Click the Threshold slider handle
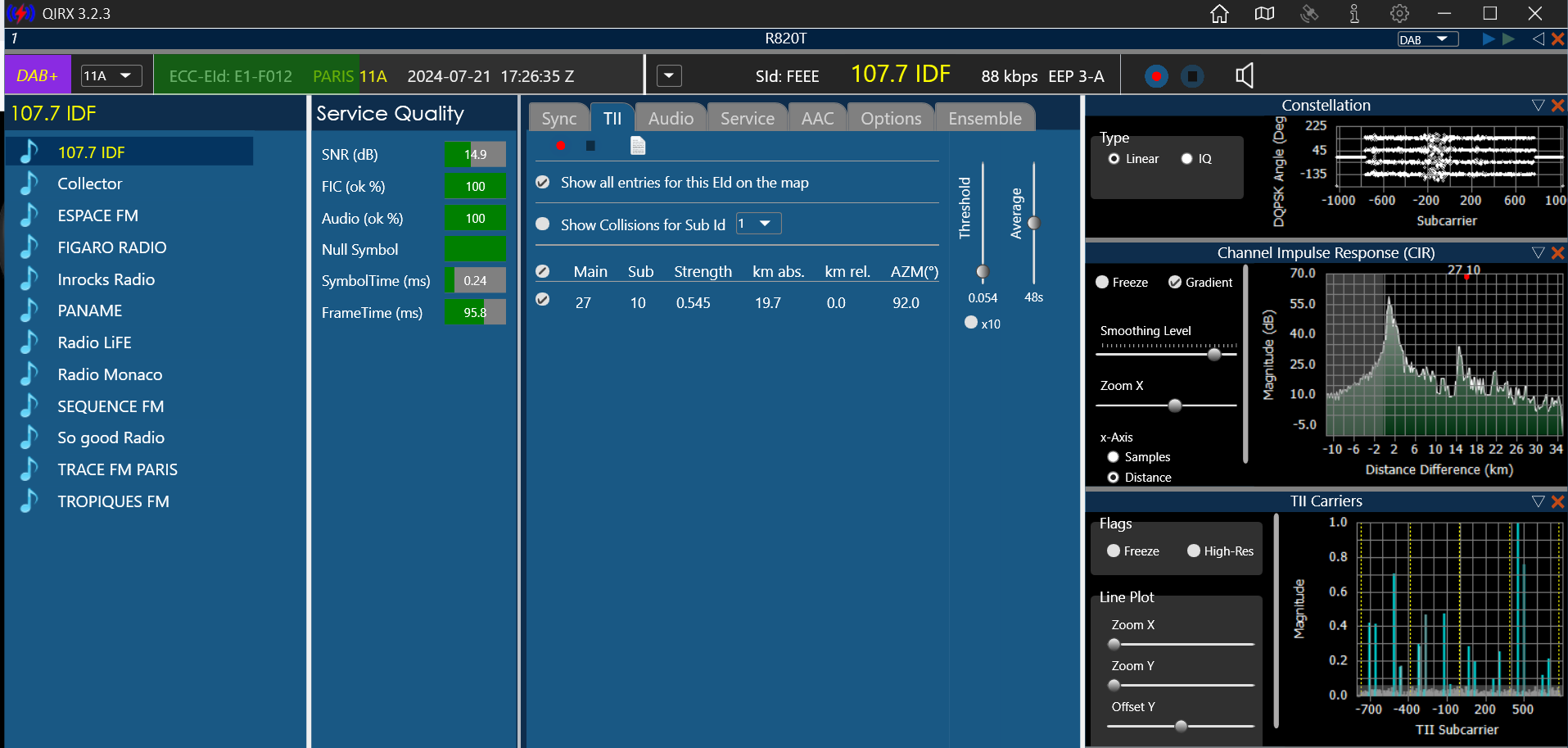1568x748 pixels. tap(983, 271)
